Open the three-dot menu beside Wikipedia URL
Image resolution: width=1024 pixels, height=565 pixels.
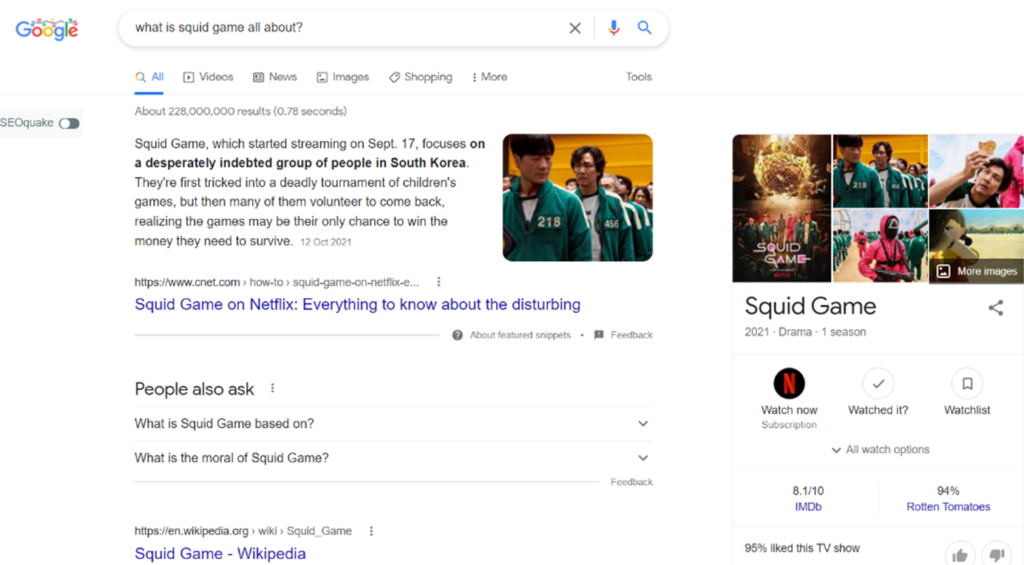(371, 531)
